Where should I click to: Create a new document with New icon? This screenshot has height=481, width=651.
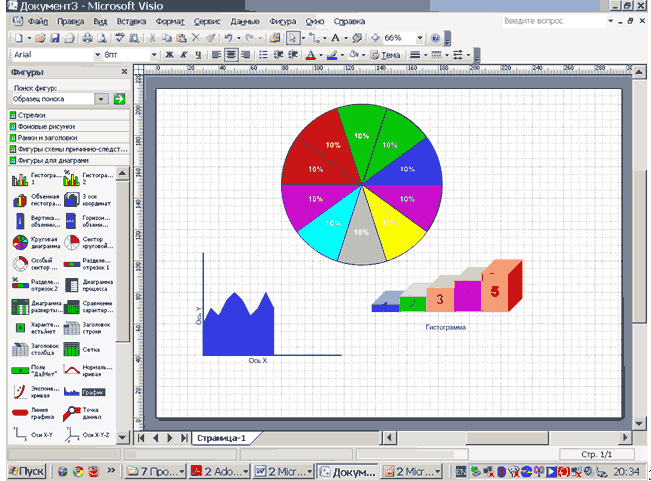click(x=19, y=38)
